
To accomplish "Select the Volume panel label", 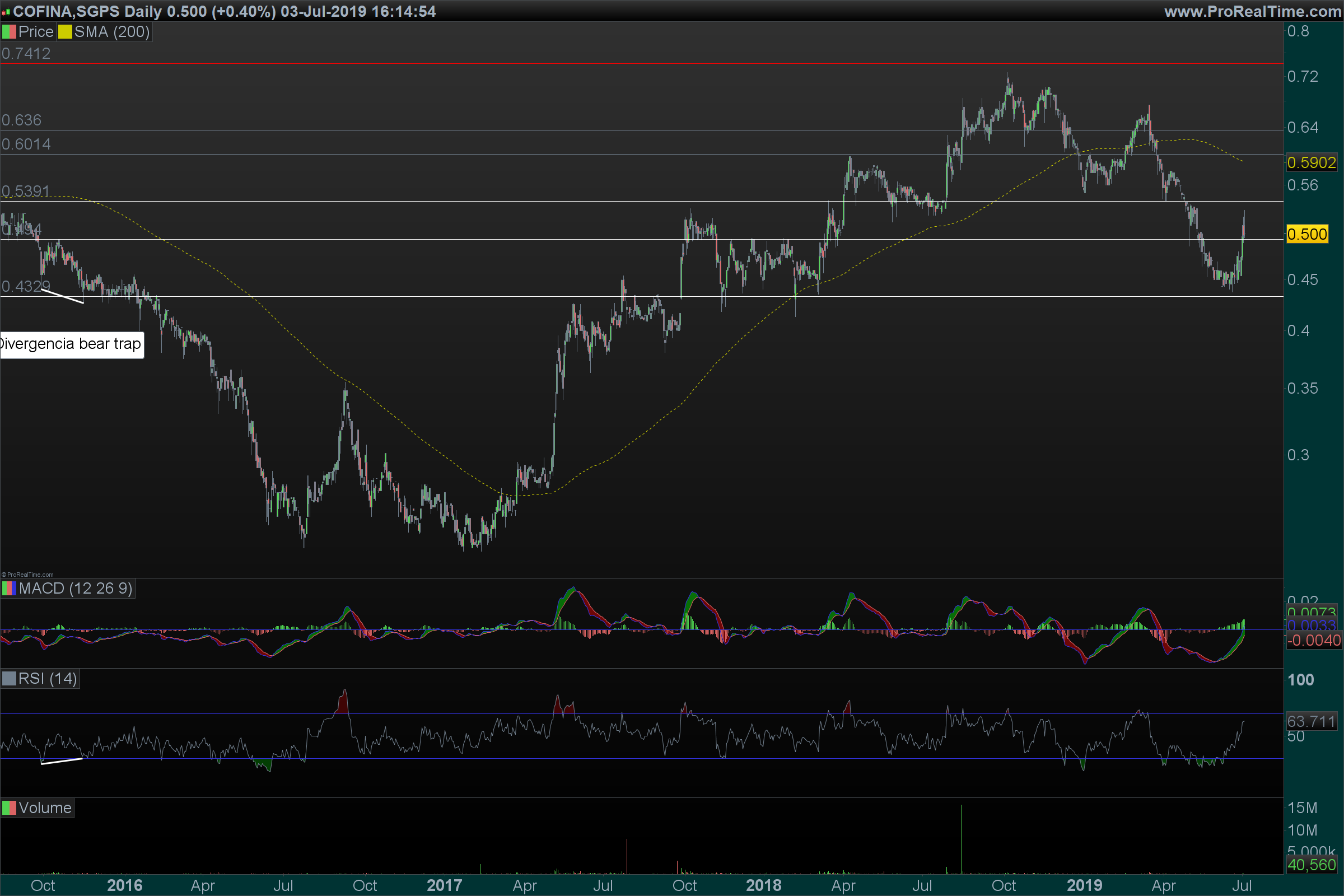I will 45,808.
